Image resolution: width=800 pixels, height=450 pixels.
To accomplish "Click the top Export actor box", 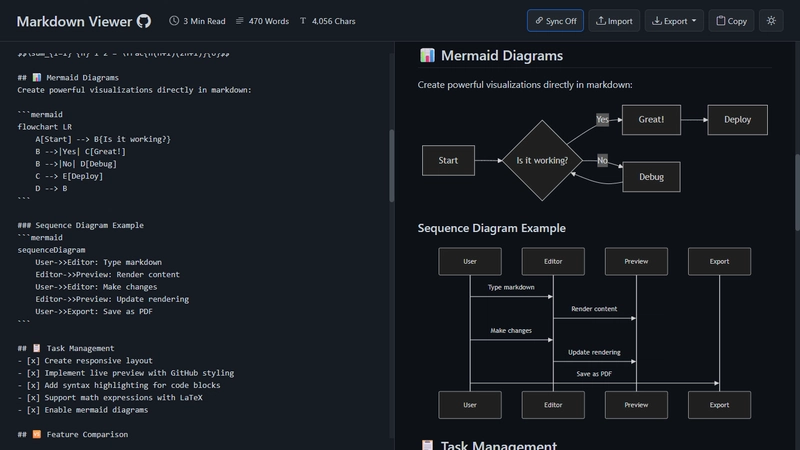I will [719, 261].
